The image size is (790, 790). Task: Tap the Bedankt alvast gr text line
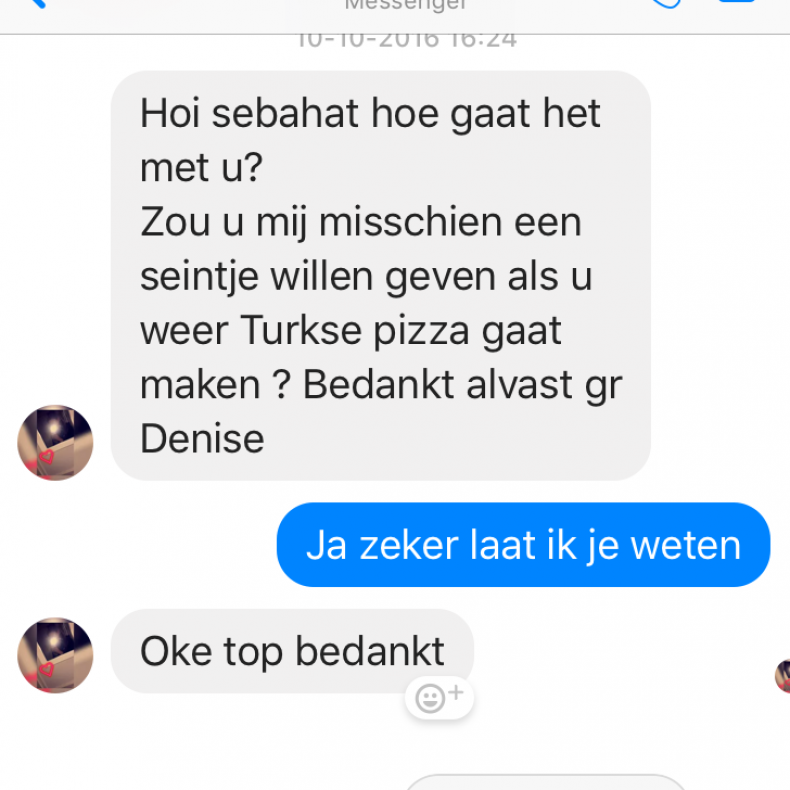click(x=463, y=385)
